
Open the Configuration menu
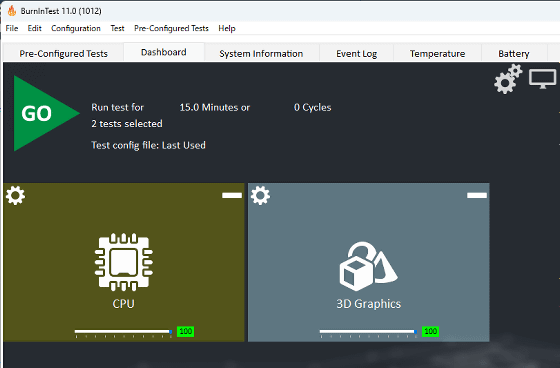point(76,28)
